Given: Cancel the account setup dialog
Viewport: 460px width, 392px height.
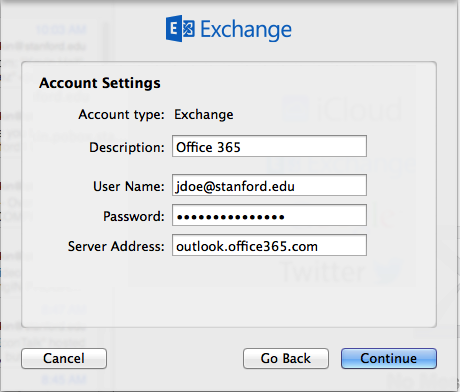Looking at the screenshot, I should pos(64,358).
